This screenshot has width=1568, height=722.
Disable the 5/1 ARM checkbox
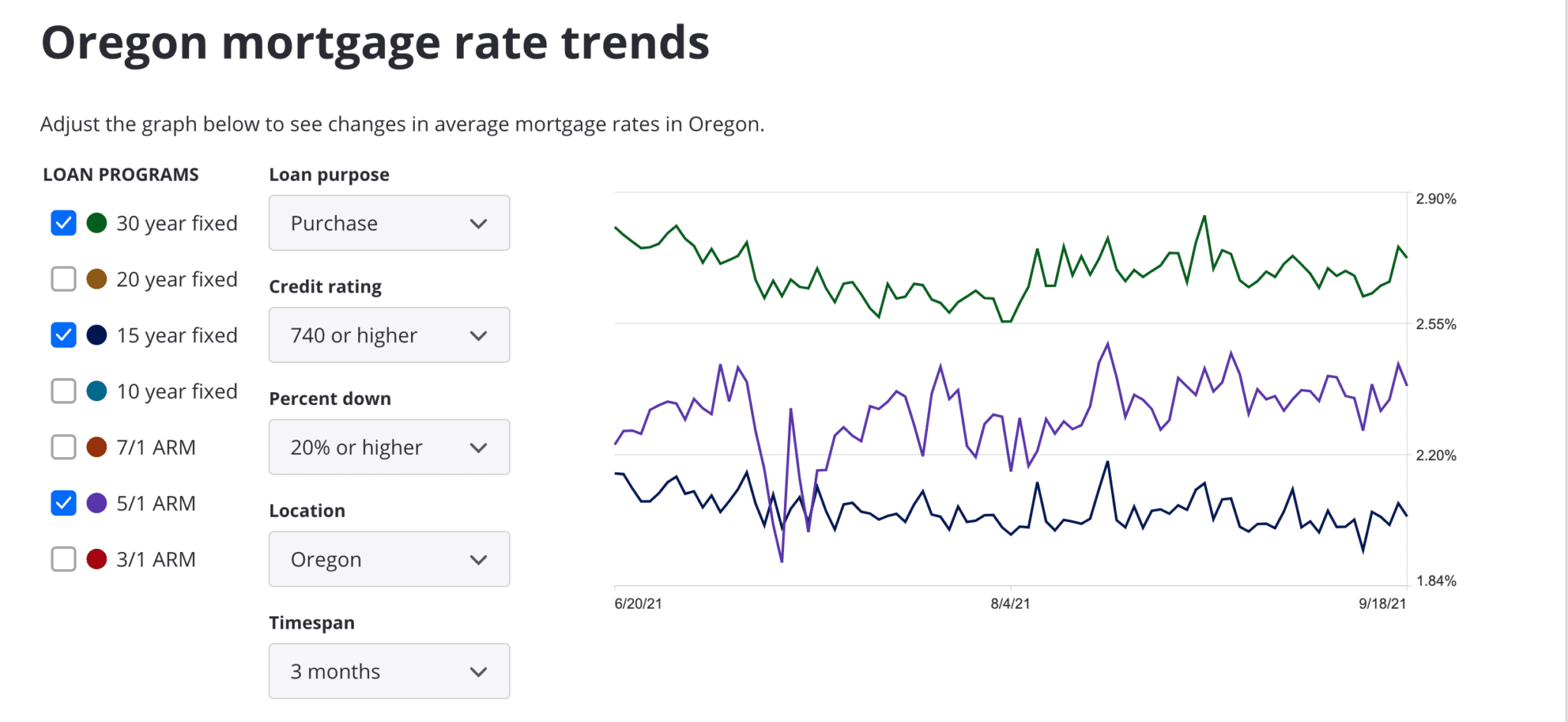click(64, 503)
